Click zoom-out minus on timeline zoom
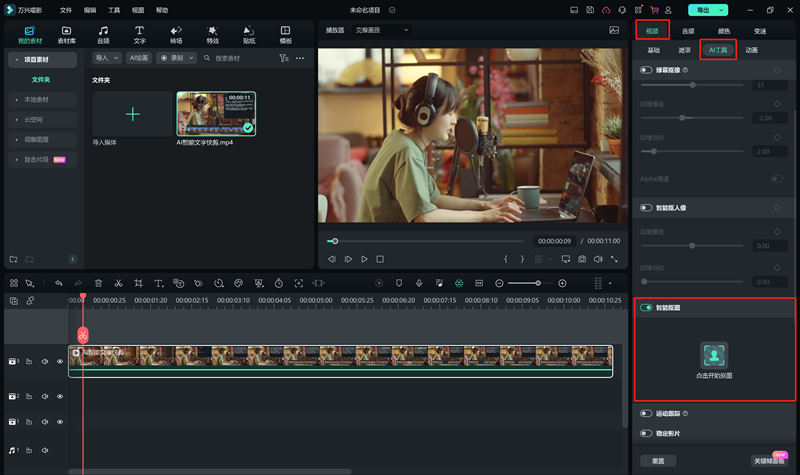The image size is (800, 475). click(x=499, y=283)
